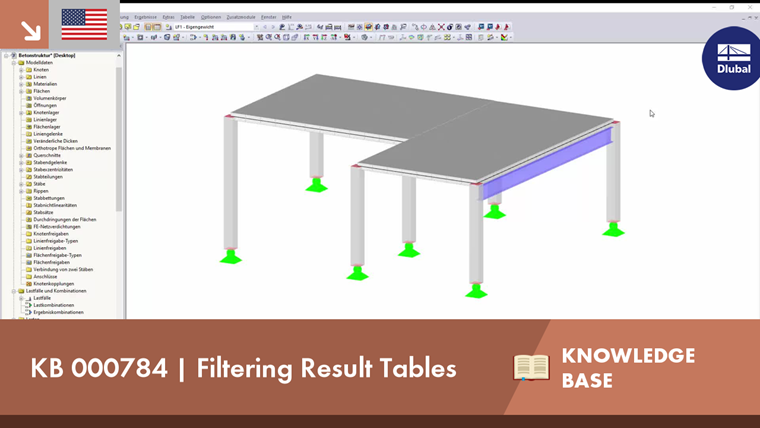Select Öffnungen in the navigator

click(x=45, y=106)
